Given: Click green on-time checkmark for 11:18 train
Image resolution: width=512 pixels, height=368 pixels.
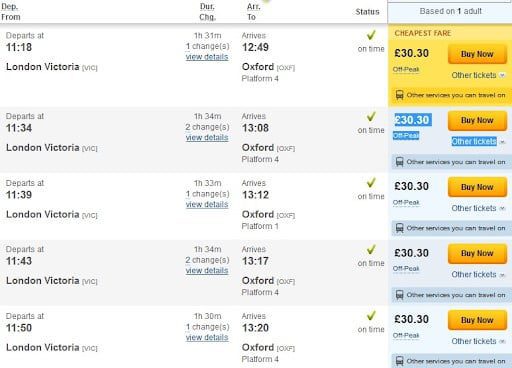Looking at the screenshot, I should point(371,35).
